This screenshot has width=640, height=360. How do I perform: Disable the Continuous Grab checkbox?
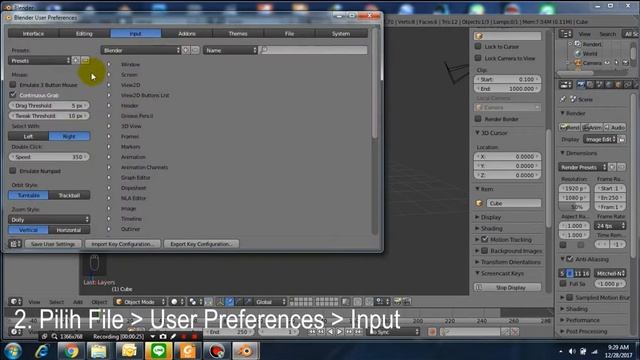pos(13,95)
